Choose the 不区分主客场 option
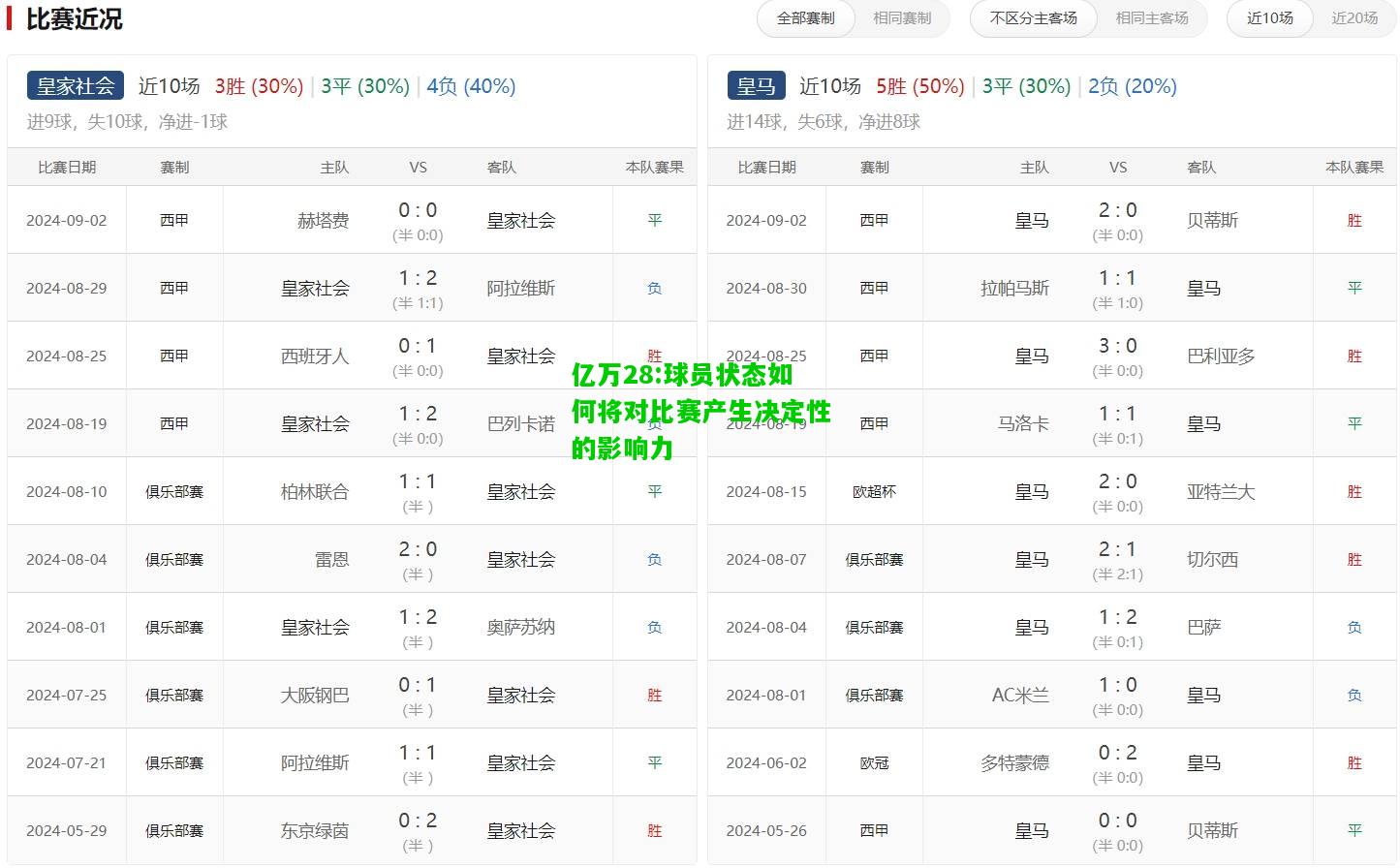The width and height of the screenshot is (1400, 868). click(1033, 18)
